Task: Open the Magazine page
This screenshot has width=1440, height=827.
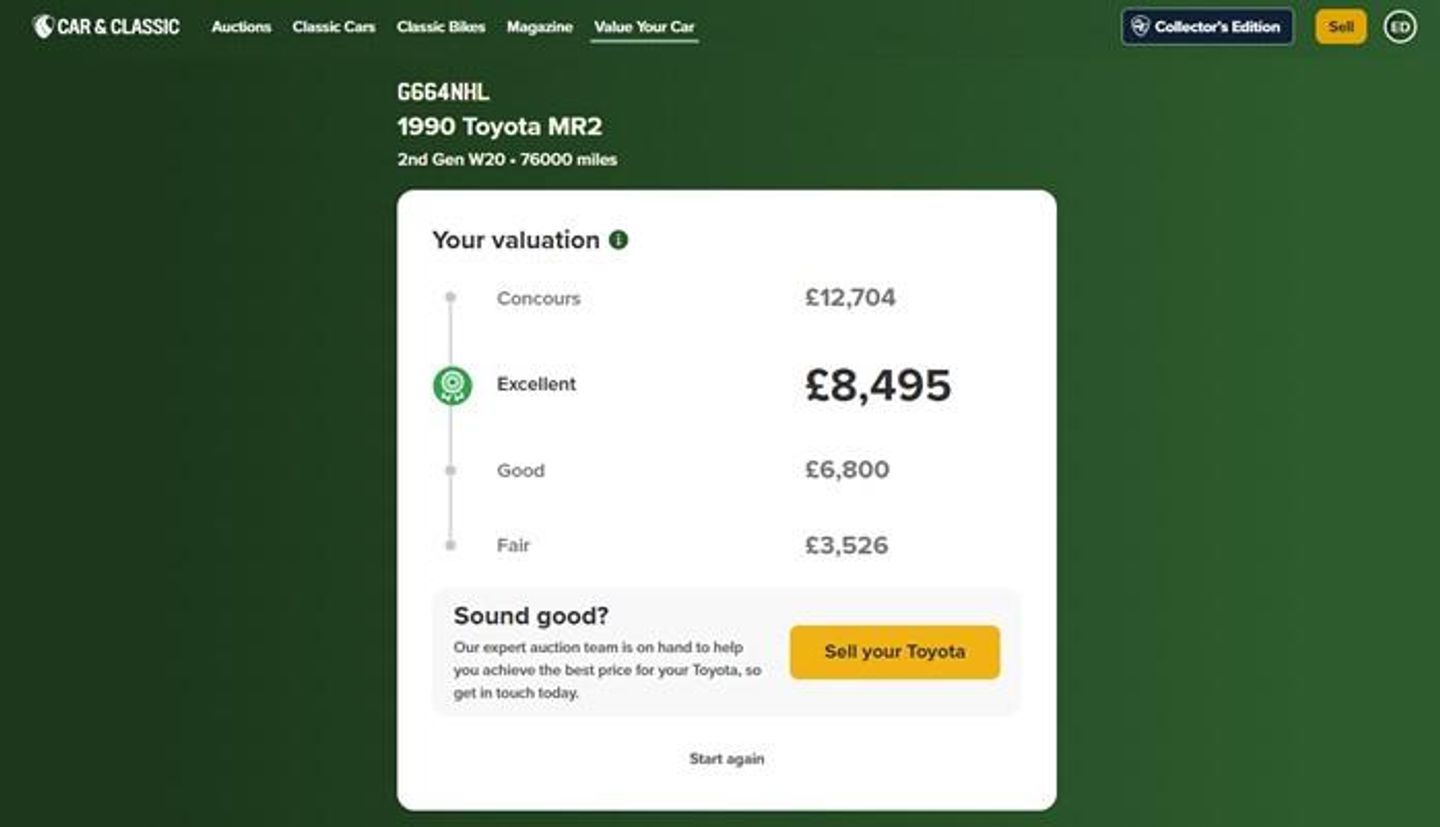Action: [x=540, y=27]
